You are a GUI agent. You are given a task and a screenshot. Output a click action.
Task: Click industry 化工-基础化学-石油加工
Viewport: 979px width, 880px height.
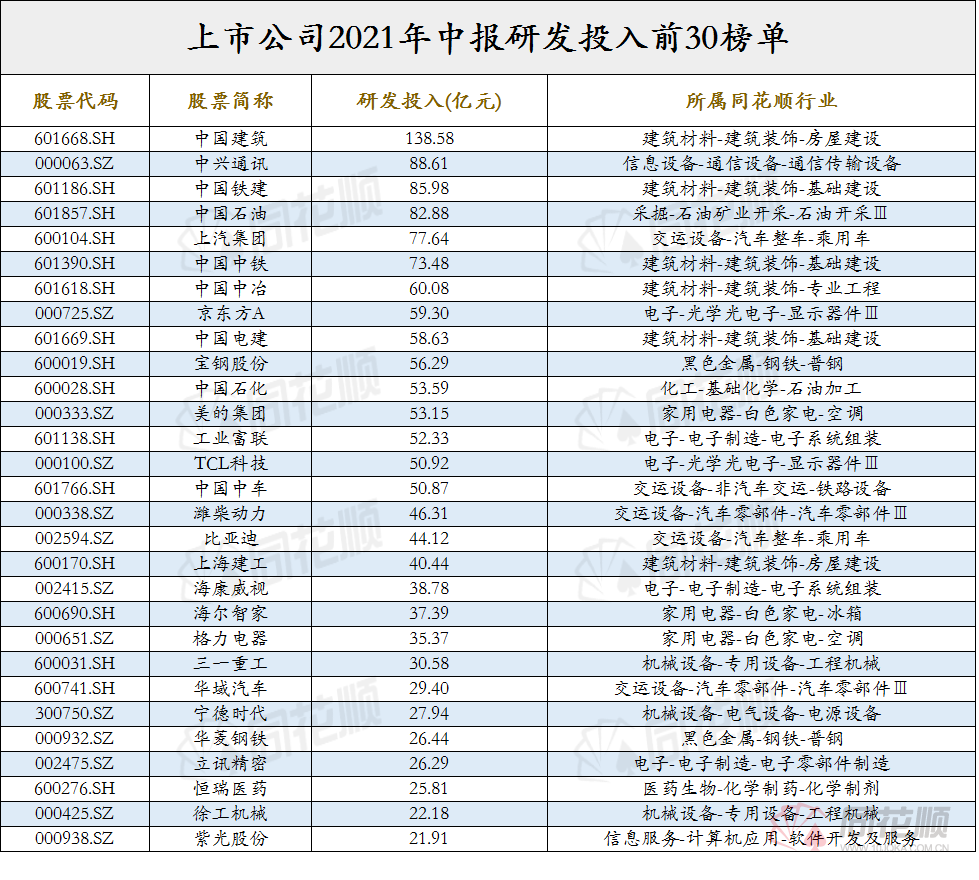point(761,388)
